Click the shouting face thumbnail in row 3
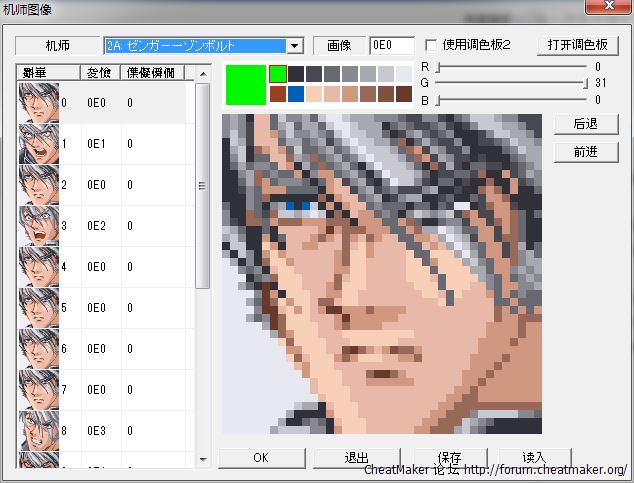Image resolution: width=634 pixels, height=483 pixels. tap(38, 226)
